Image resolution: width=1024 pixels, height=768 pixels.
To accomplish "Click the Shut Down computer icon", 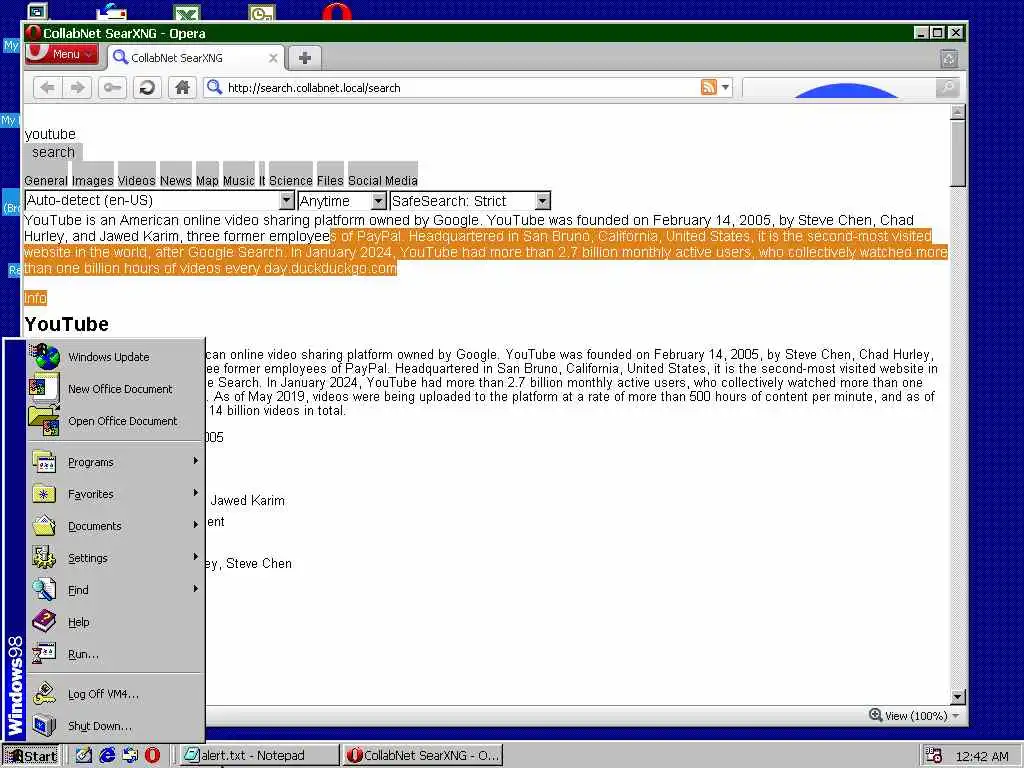I will pos(44,726).
